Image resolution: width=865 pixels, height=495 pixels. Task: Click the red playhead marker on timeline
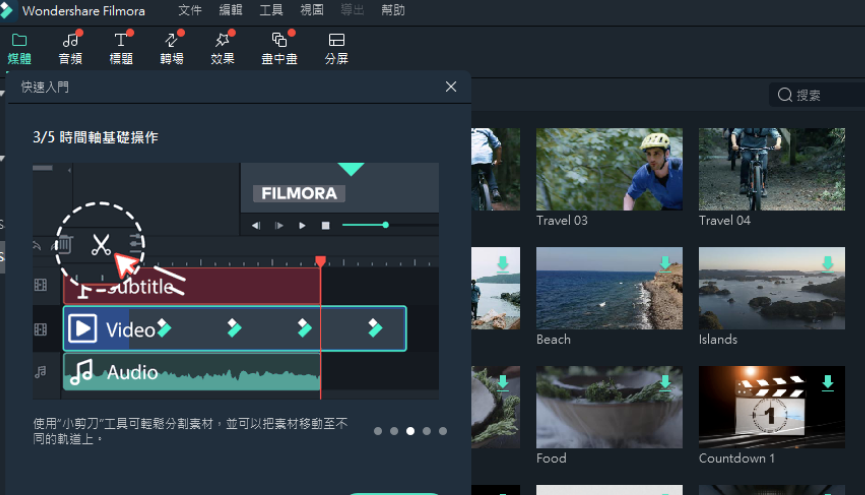(x=321, y=261)
